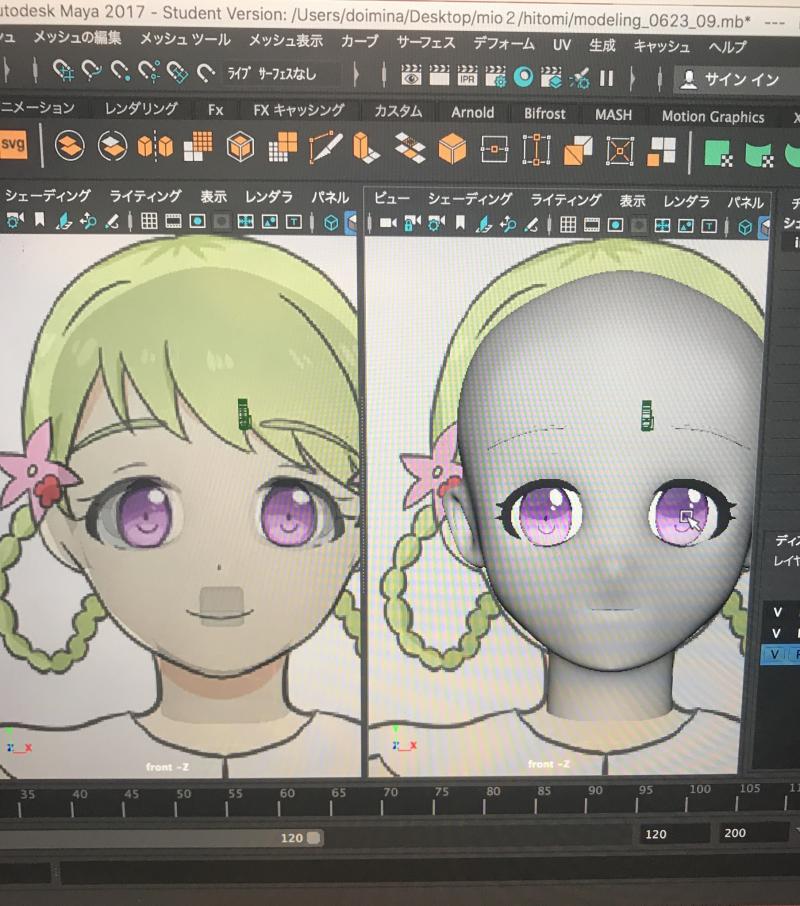The height and width of the screenshot is (906, 800).
Task: Click the サインイン sign-in button
Action: [x=734, y=79]
